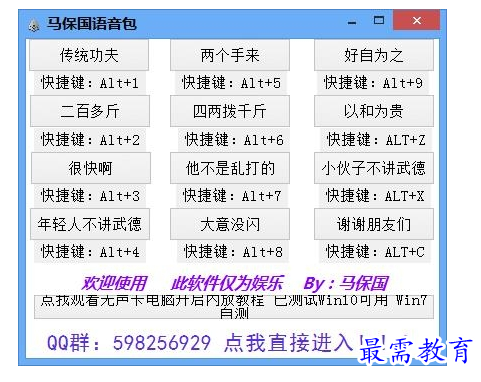Click the 以和为贵 button
This screenshot has width=481, height=382.
tap(374, 111)
